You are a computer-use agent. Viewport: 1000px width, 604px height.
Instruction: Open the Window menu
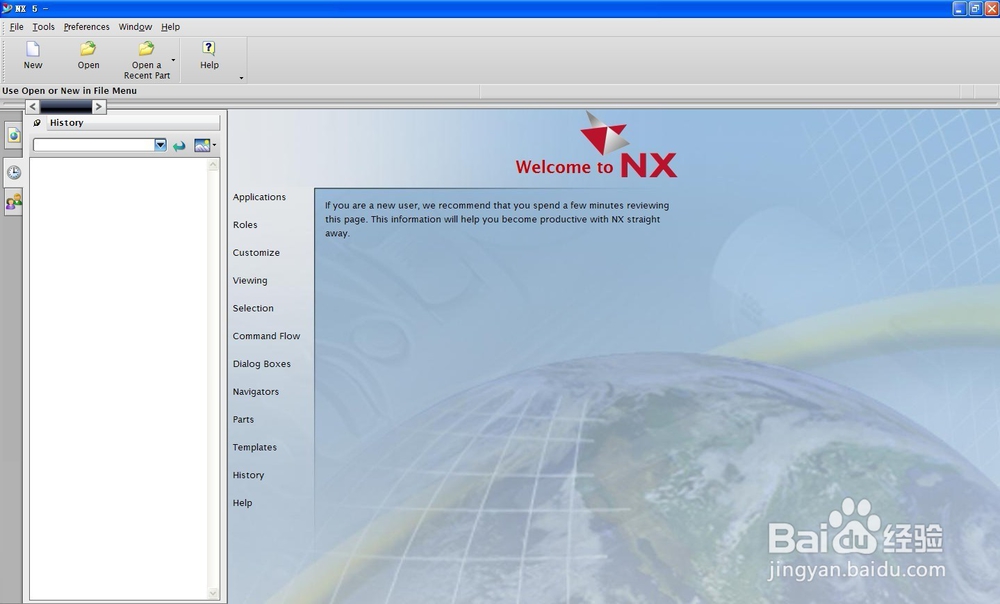(x=135, y=27)
